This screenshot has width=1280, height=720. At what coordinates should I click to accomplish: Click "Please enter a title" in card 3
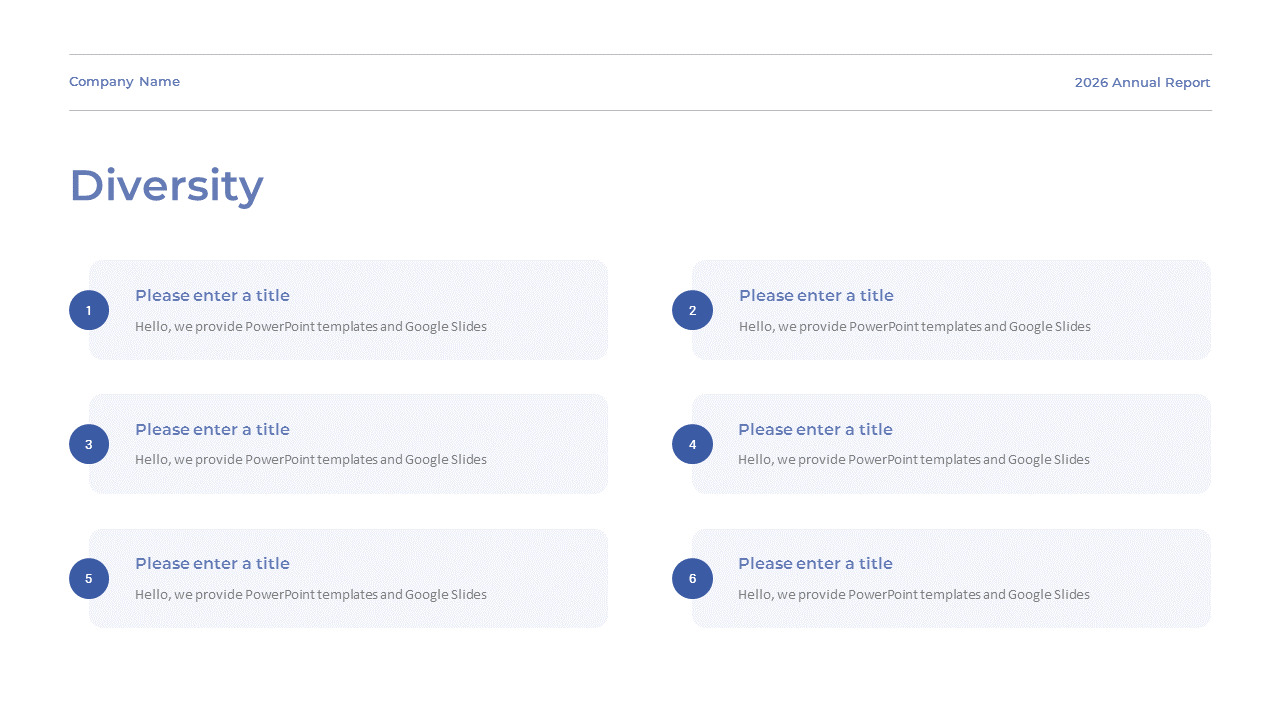click(212, 430)
